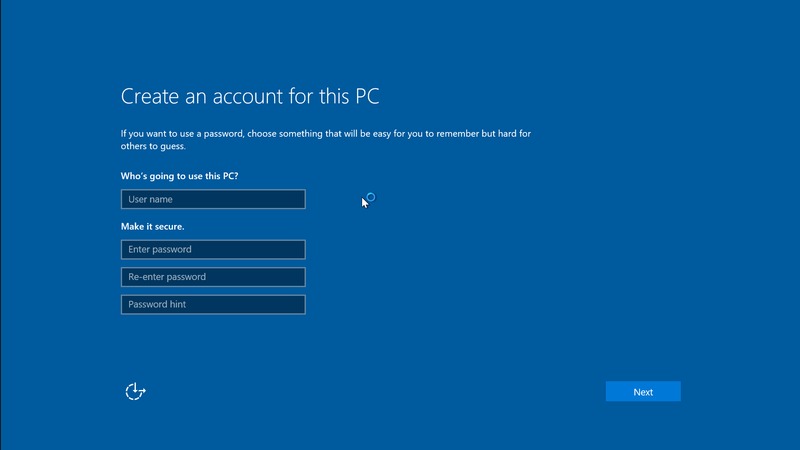Image resolution: width=800 pixels, height=450 pixels.
Task: Open accessibility settings in the bottom-left corner
Action: pyautogui.click(x=135, y=391)
